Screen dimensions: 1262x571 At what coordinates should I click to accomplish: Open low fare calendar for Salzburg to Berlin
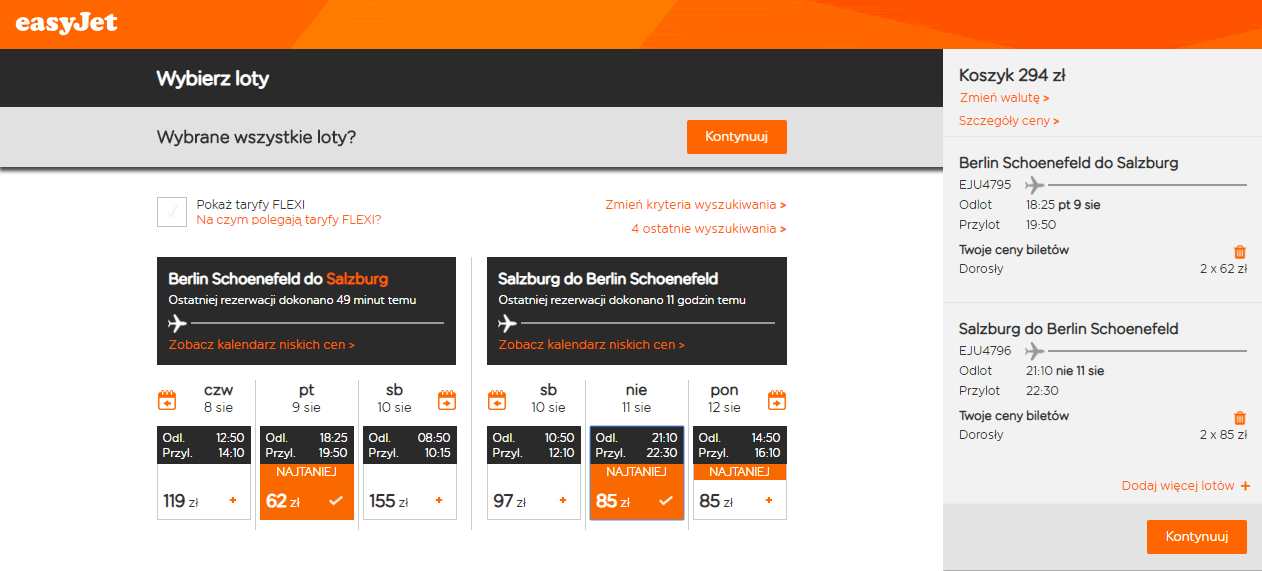tap(592, 345)
